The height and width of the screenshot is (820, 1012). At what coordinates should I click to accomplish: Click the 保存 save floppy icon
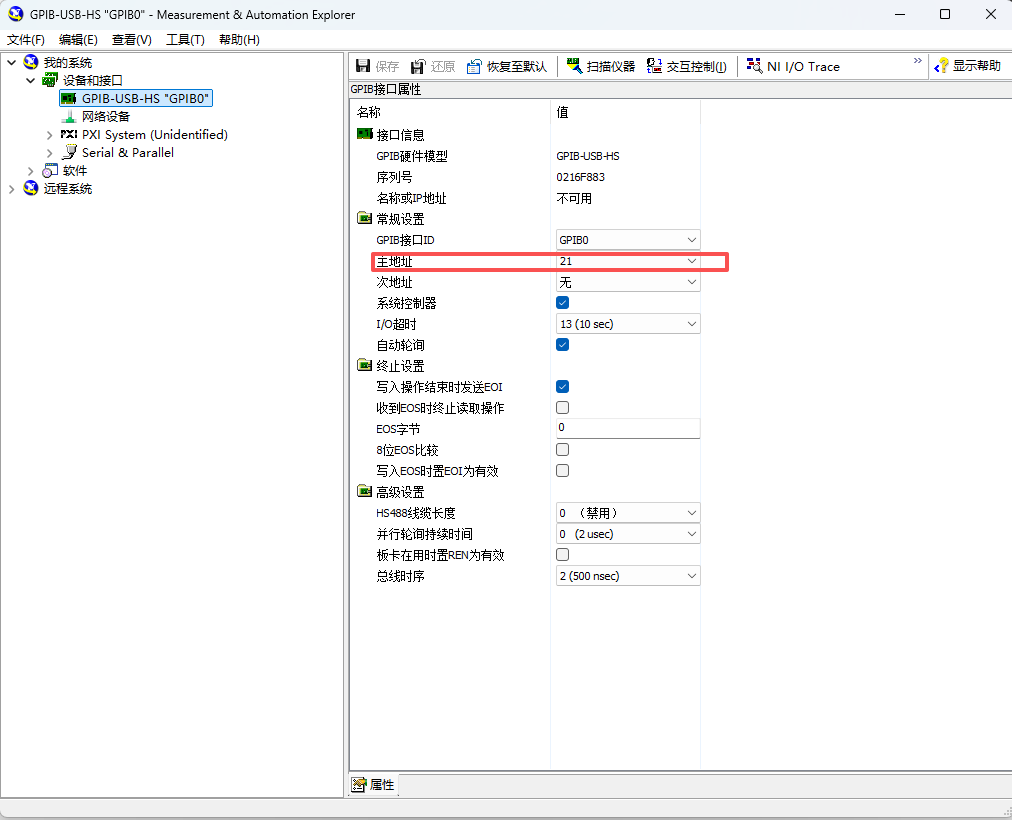click(x=363, y=66)
